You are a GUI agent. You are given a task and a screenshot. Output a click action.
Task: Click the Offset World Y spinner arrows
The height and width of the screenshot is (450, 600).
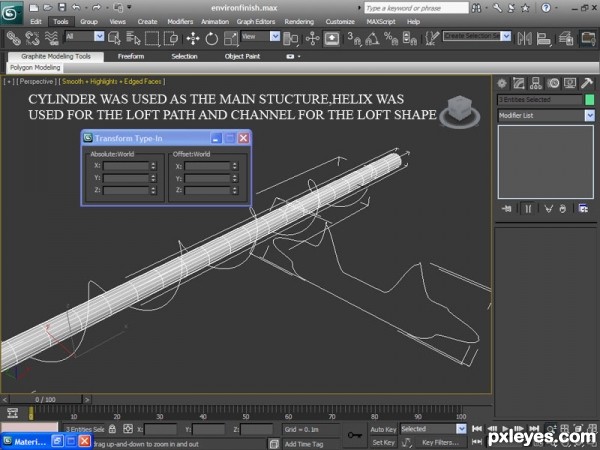pos(235,178)
